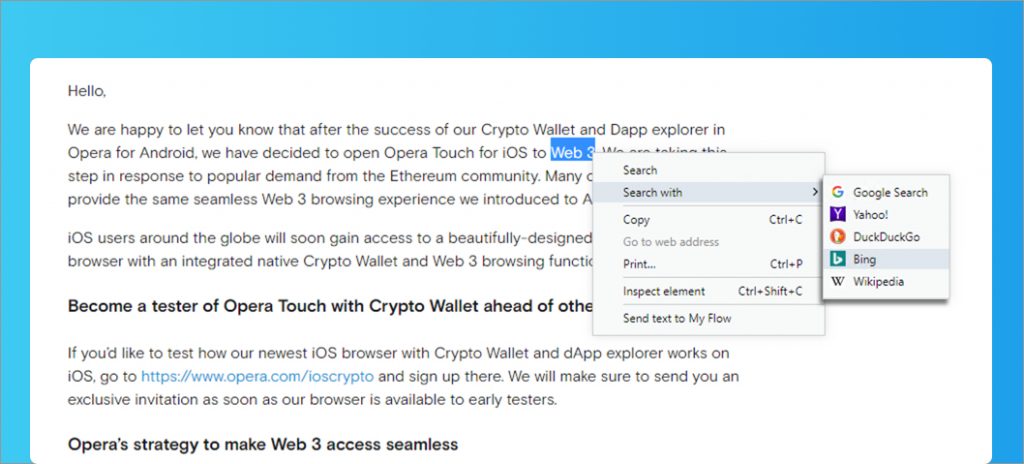
Task: Click the Become a tester heading
Action: pyautogui.click(x=330, y=306)
